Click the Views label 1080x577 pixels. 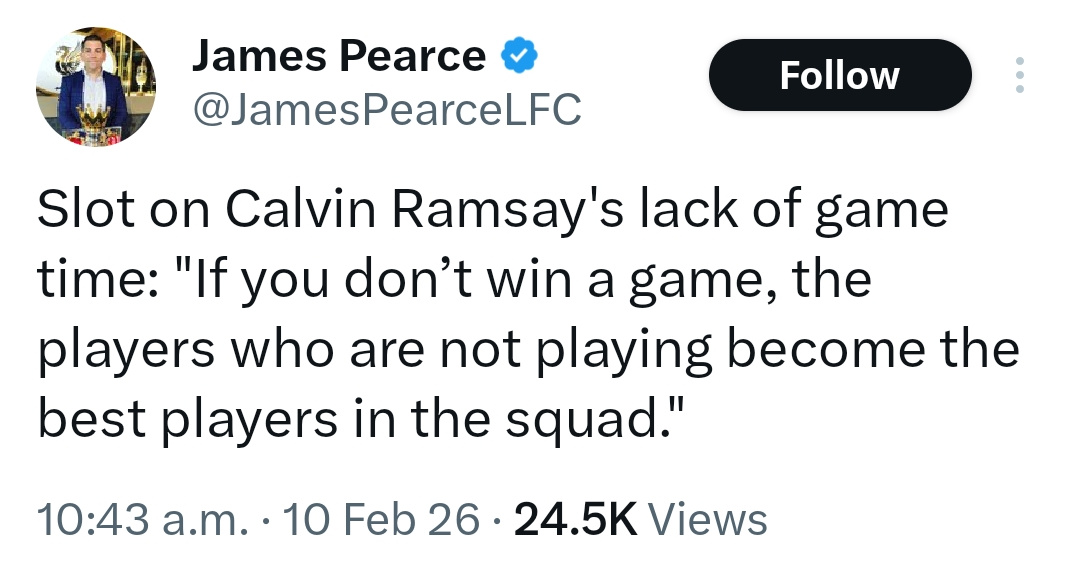pos(708,519)
